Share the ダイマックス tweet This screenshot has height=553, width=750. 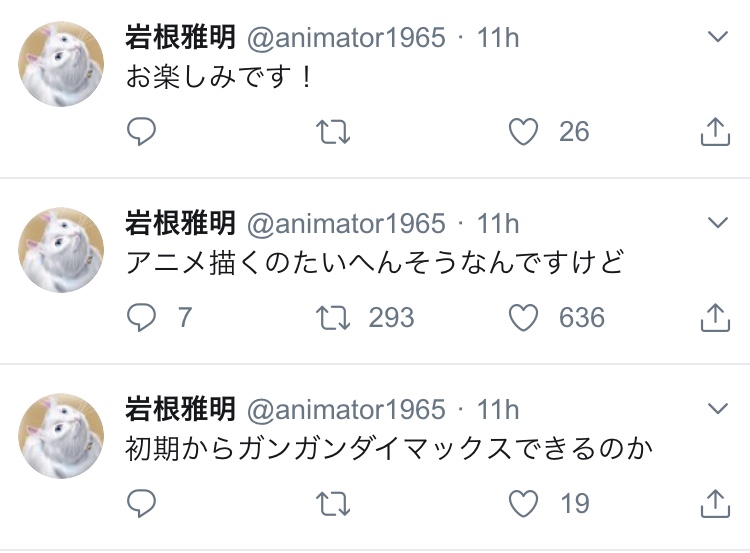click(716, 503)
